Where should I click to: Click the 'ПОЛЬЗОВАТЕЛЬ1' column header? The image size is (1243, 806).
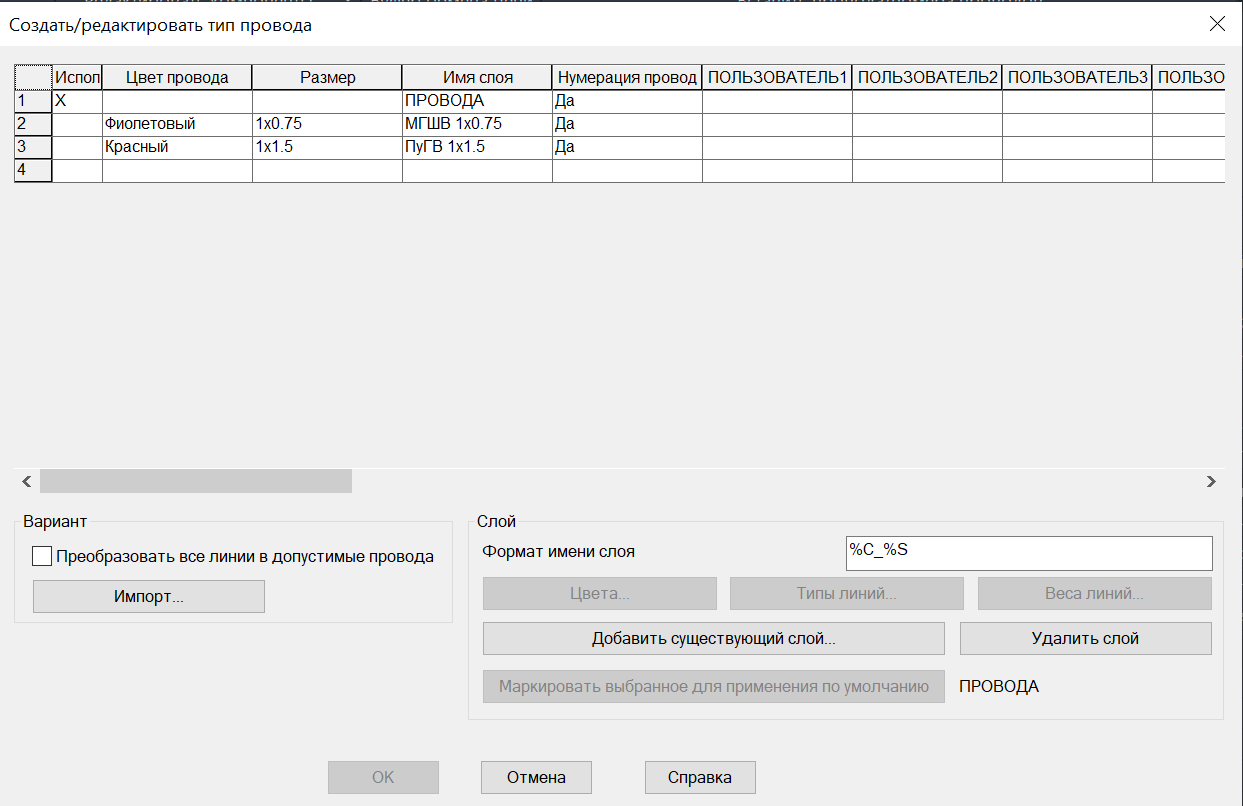(777, 78)
